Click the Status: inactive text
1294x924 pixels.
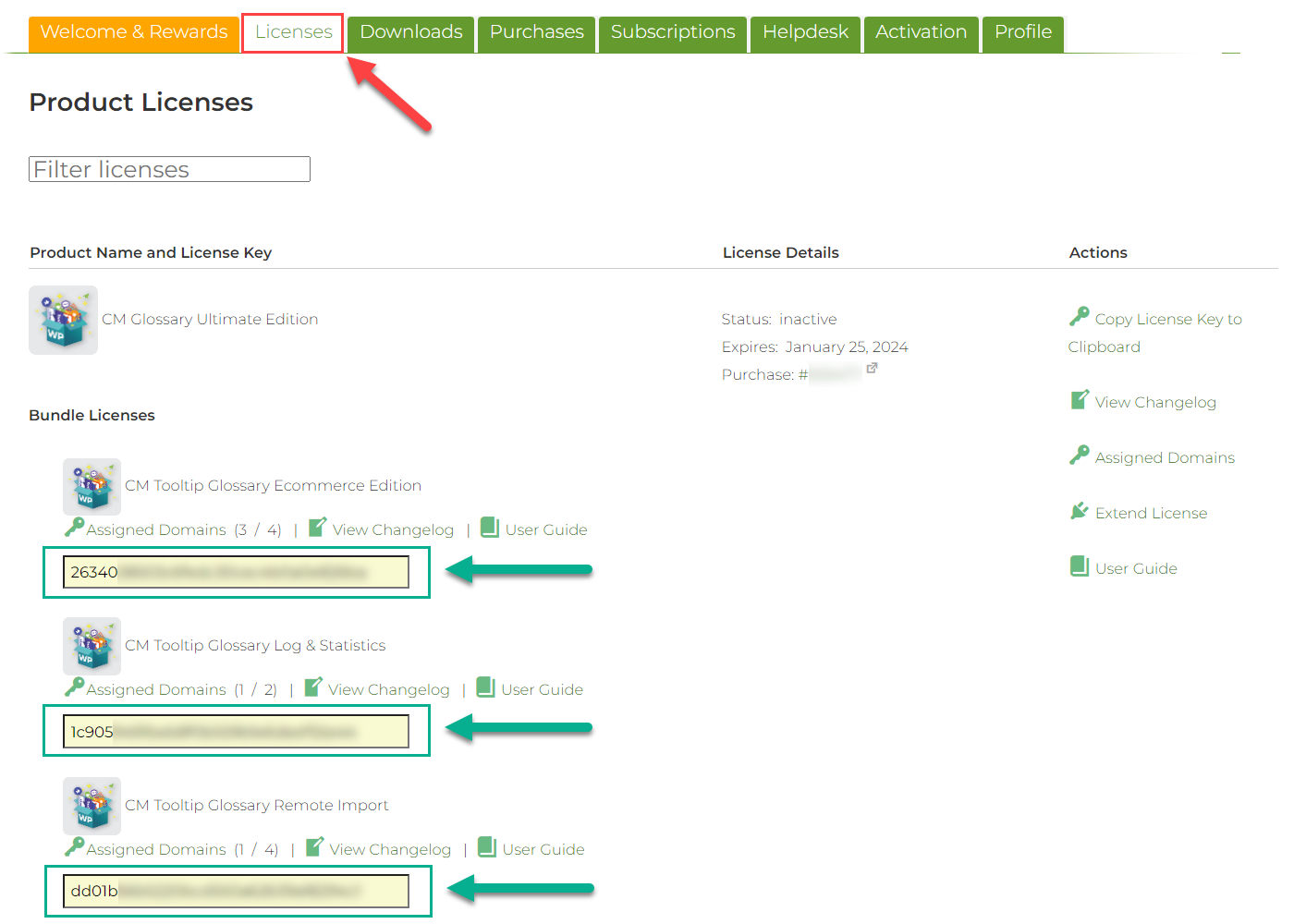779,320
